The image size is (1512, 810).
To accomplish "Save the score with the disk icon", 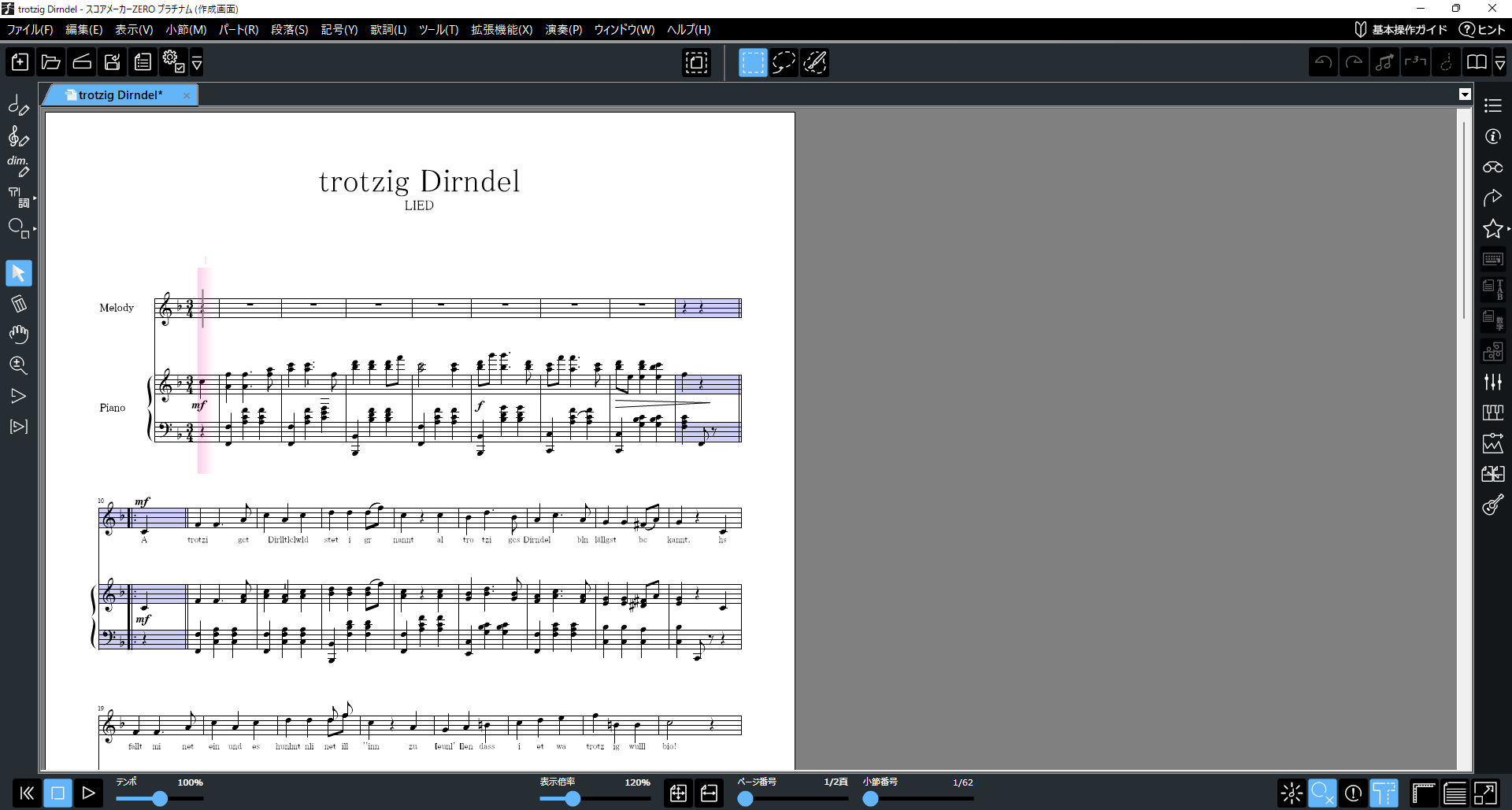I will tap(113, 62).
